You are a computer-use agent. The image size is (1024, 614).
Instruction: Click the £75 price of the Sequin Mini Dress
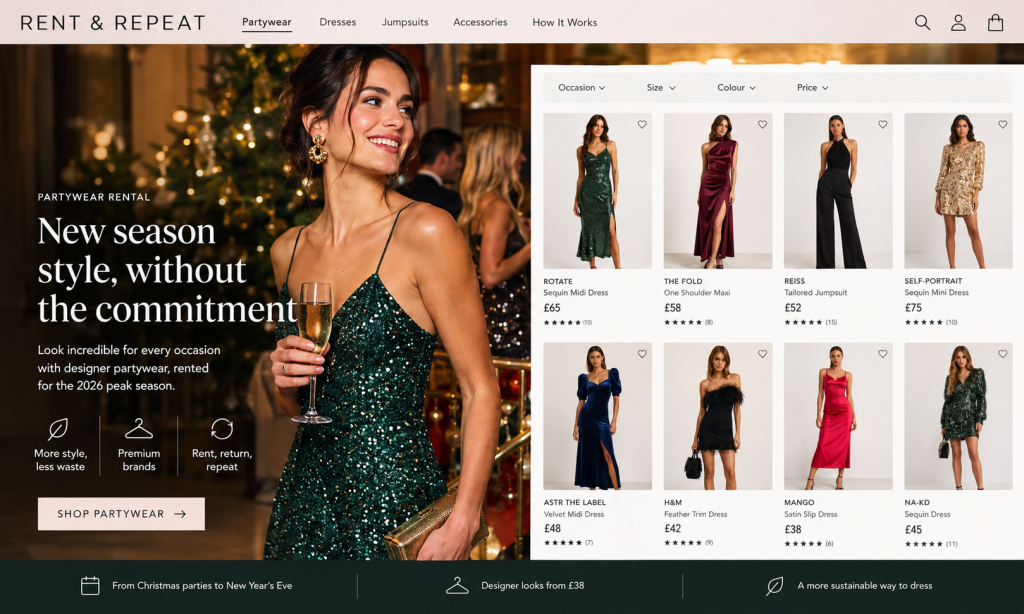[x=913, y=308]
